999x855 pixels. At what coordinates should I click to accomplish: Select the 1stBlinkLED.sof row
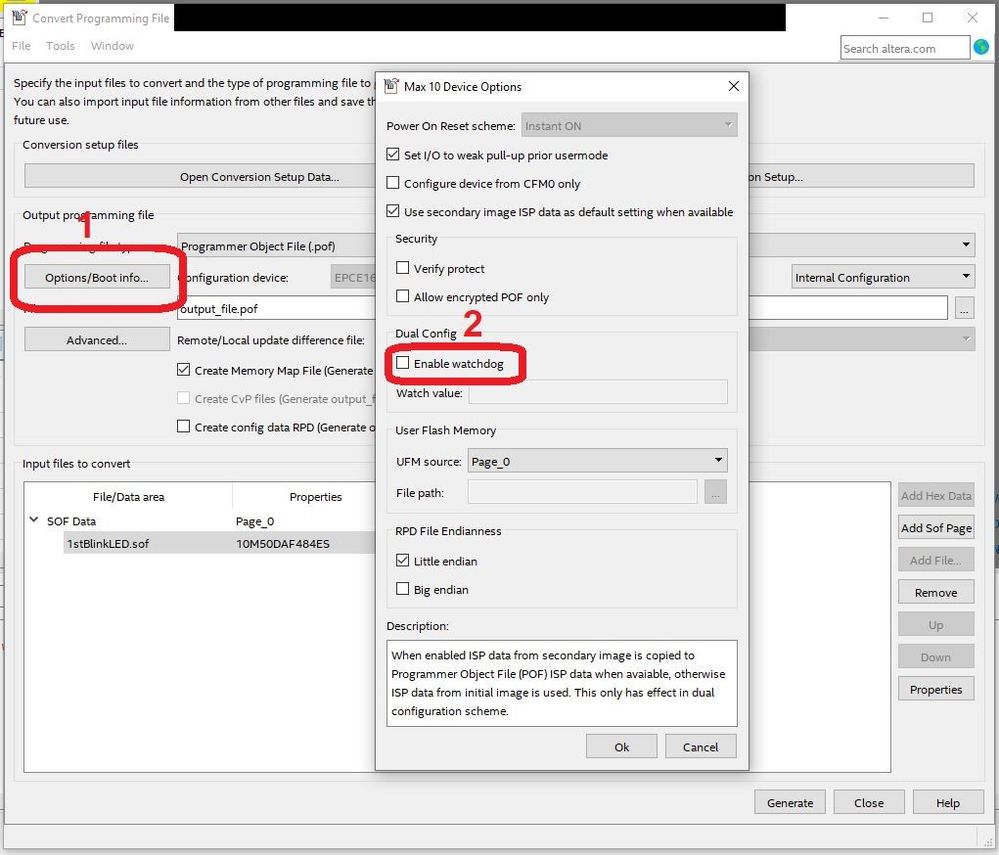tap(220, 543)
